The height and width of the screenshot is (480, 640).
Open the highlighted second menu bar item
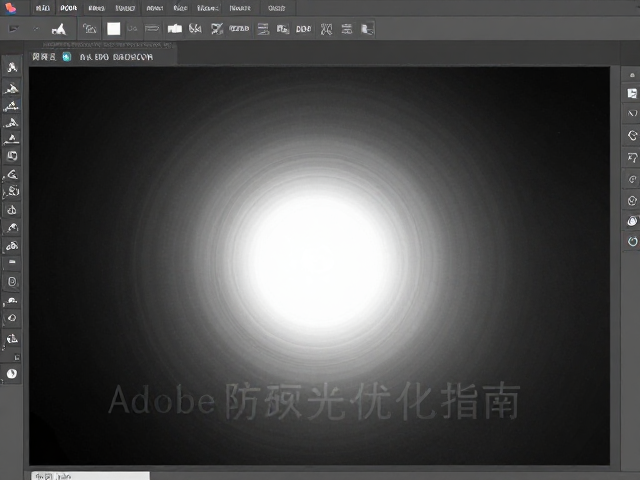point(69,8)
